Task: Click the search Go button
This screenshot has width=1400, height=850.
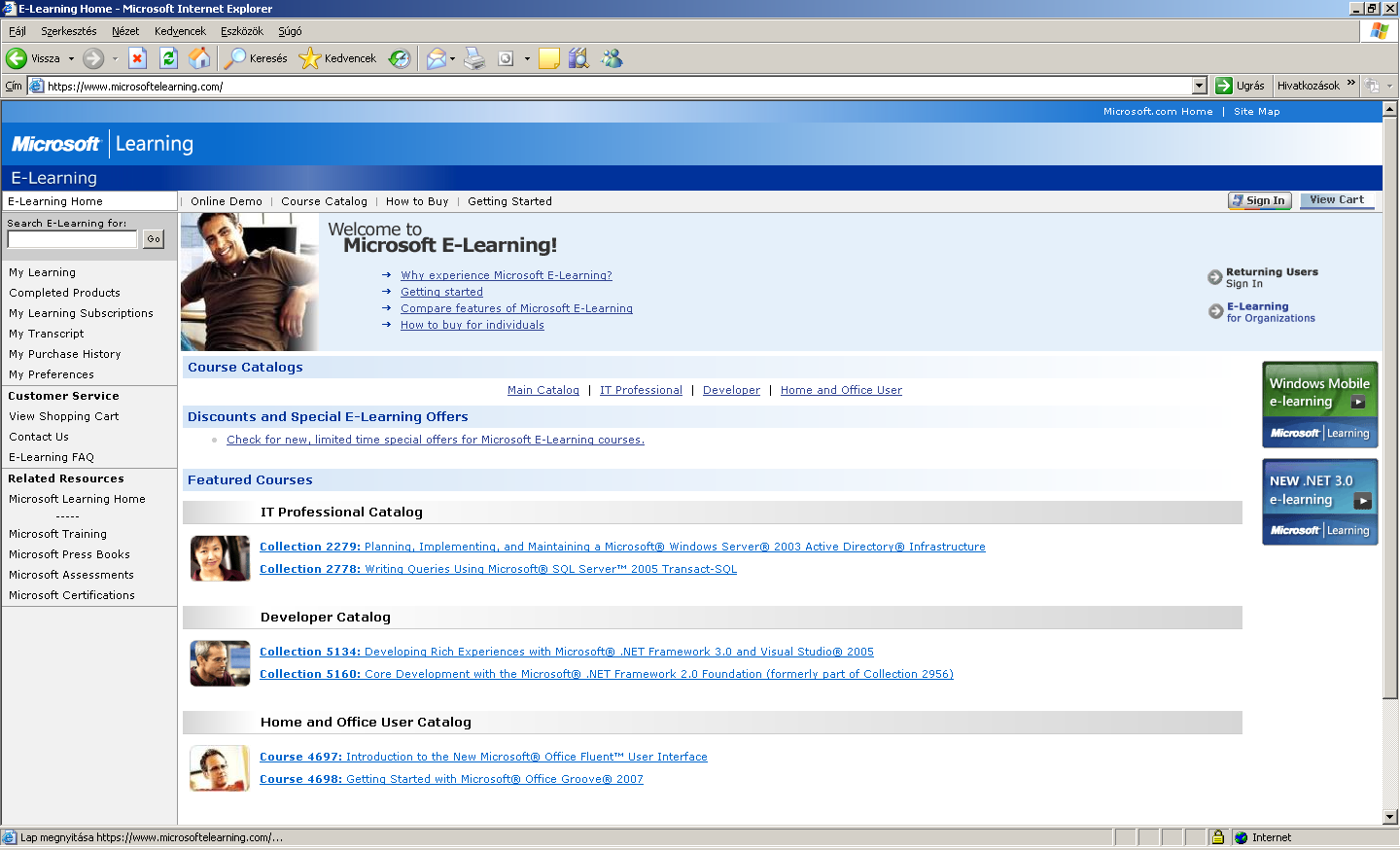Action: tap(154, 238)
